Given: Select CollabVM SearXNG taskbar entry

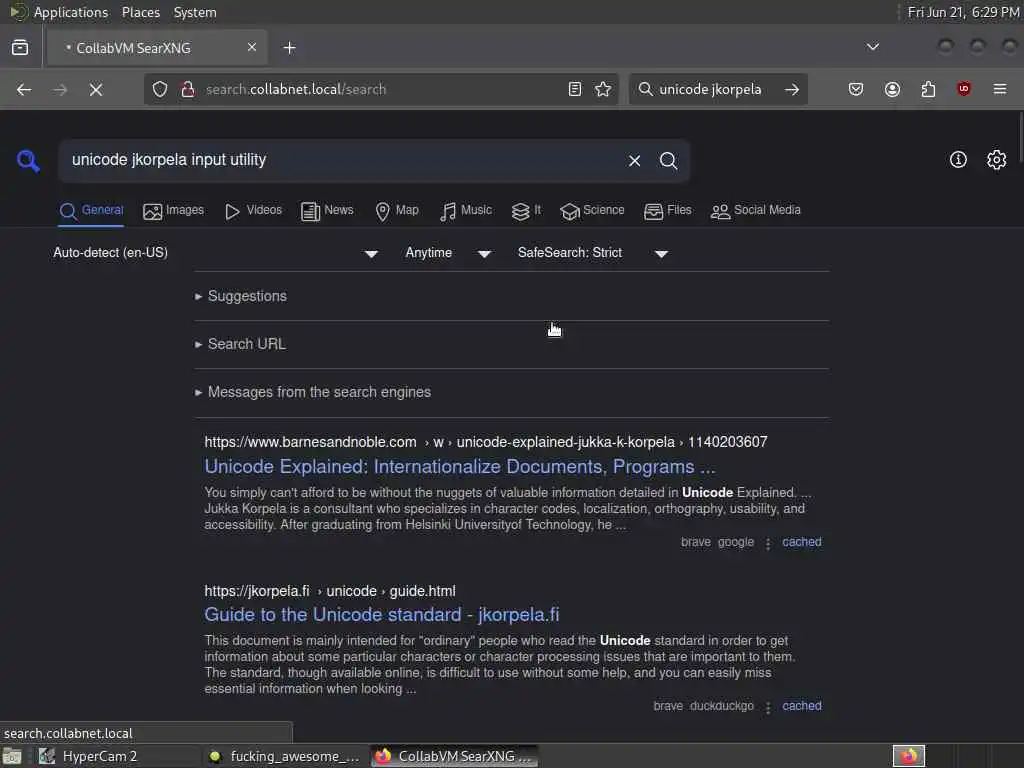Looking at the screenshot, I should point(455,756).
